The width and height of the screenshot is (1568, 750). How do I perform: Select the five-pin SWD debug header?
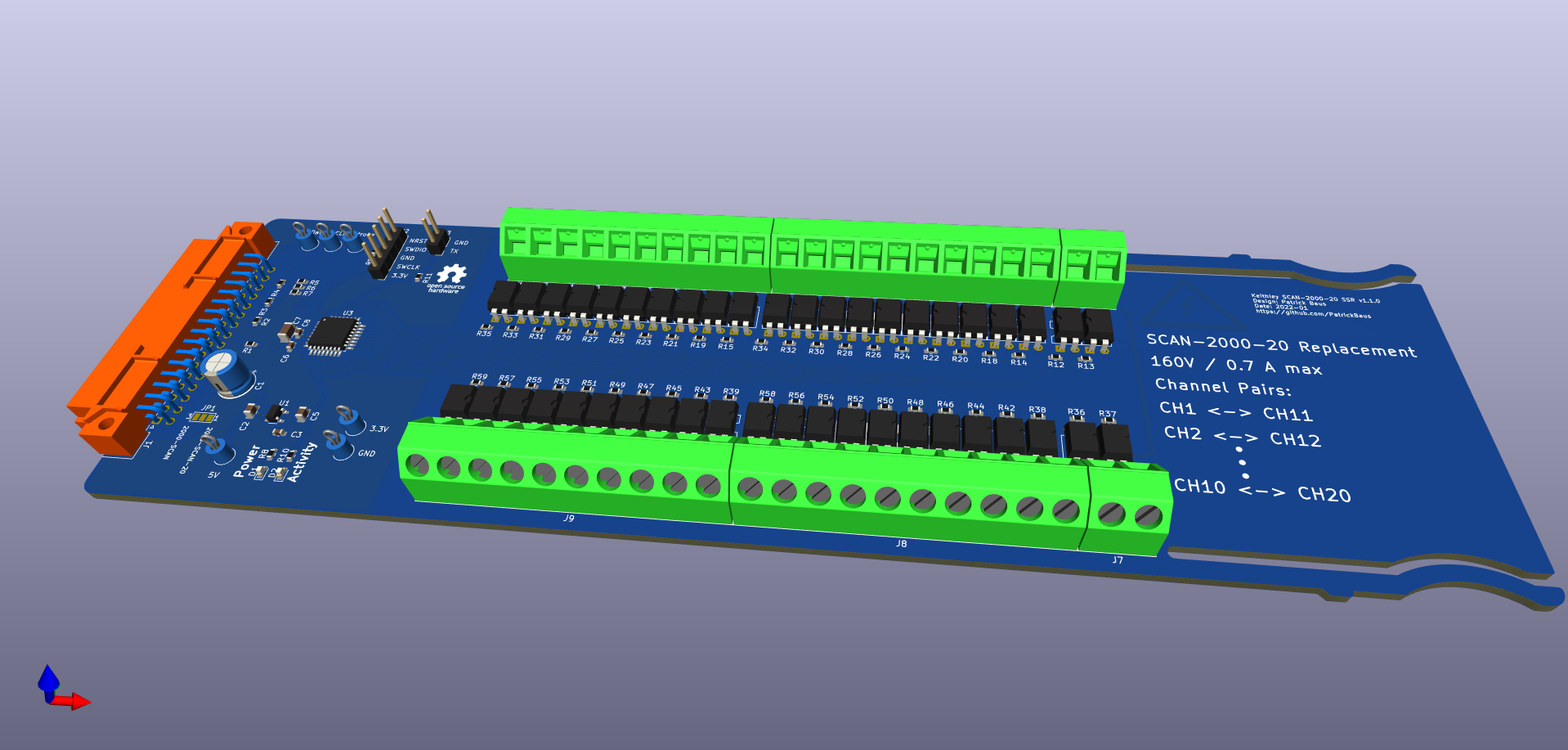point(384,243)
